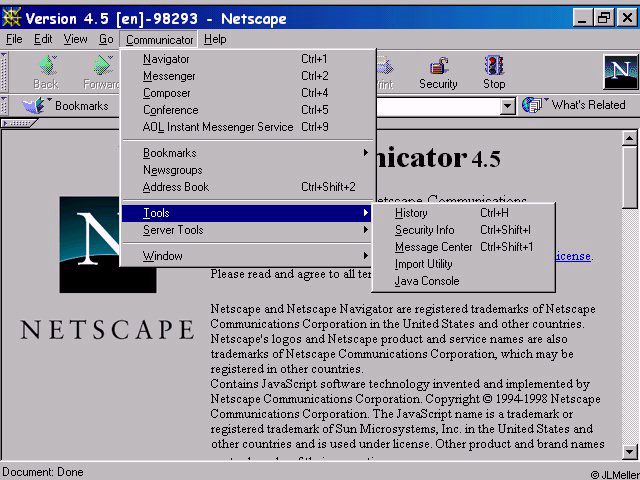The image size is (640, 480).
Task: Click inside the location input field
Action: [x=438, y=107]
